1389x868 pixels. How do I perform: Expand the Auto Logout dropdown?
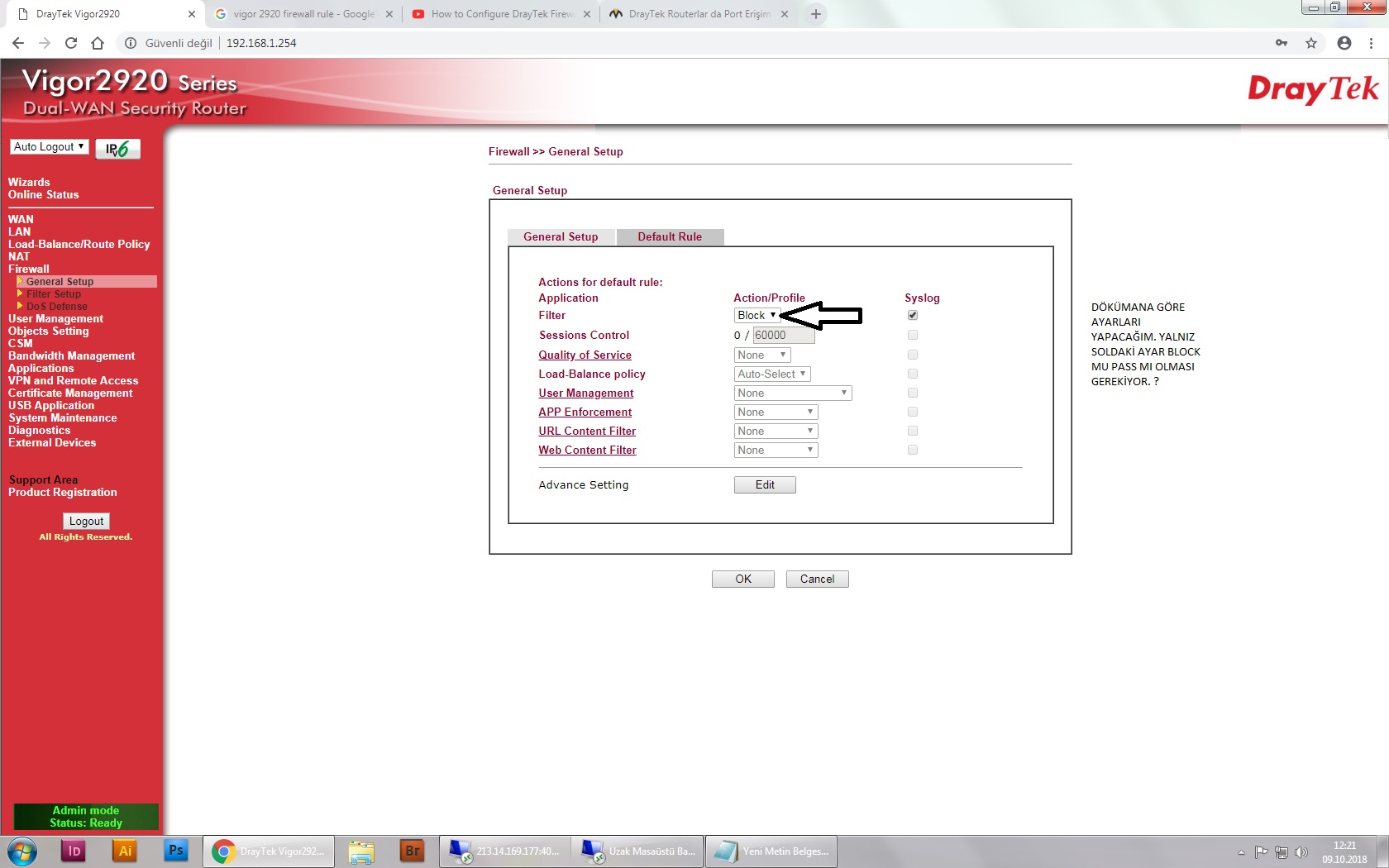point(50,146)
